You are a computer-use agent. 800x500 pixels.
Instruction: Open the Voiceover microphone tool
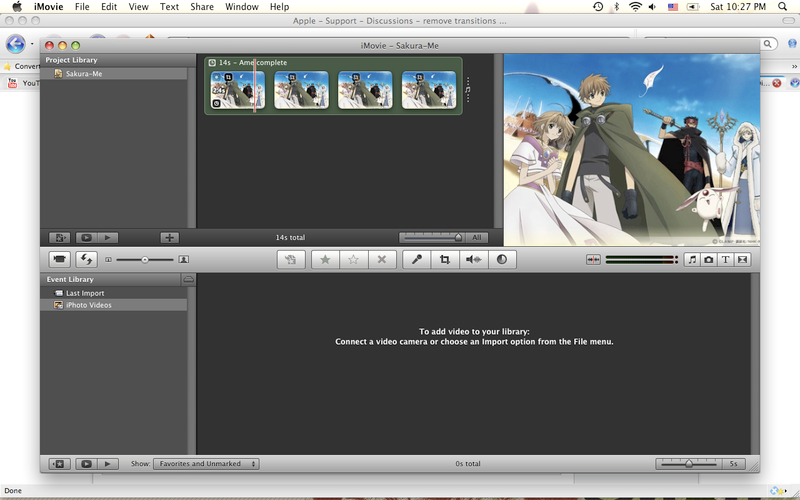click(x=417, y=259)
